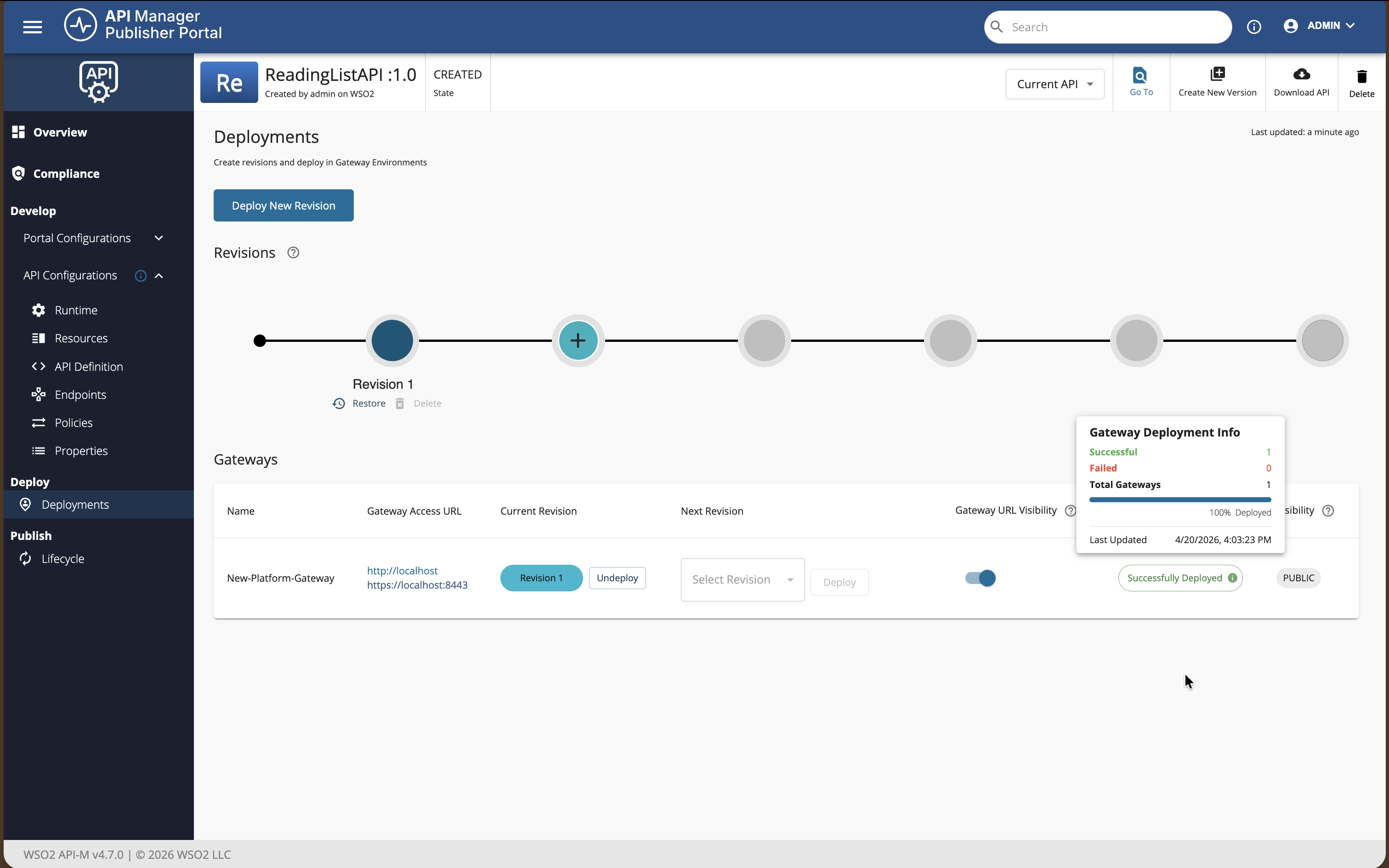Viewport: 1389px width, 868px height.
Task: Click the Revision 1 timeline node
Action: coord(392,340)
